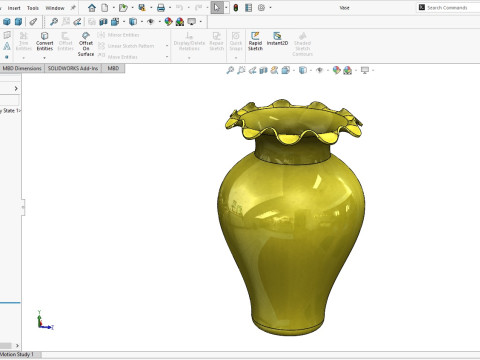Open Hide/Show Items eye in heads-up toolbar
480x360 pixels.
click(320, 70)
